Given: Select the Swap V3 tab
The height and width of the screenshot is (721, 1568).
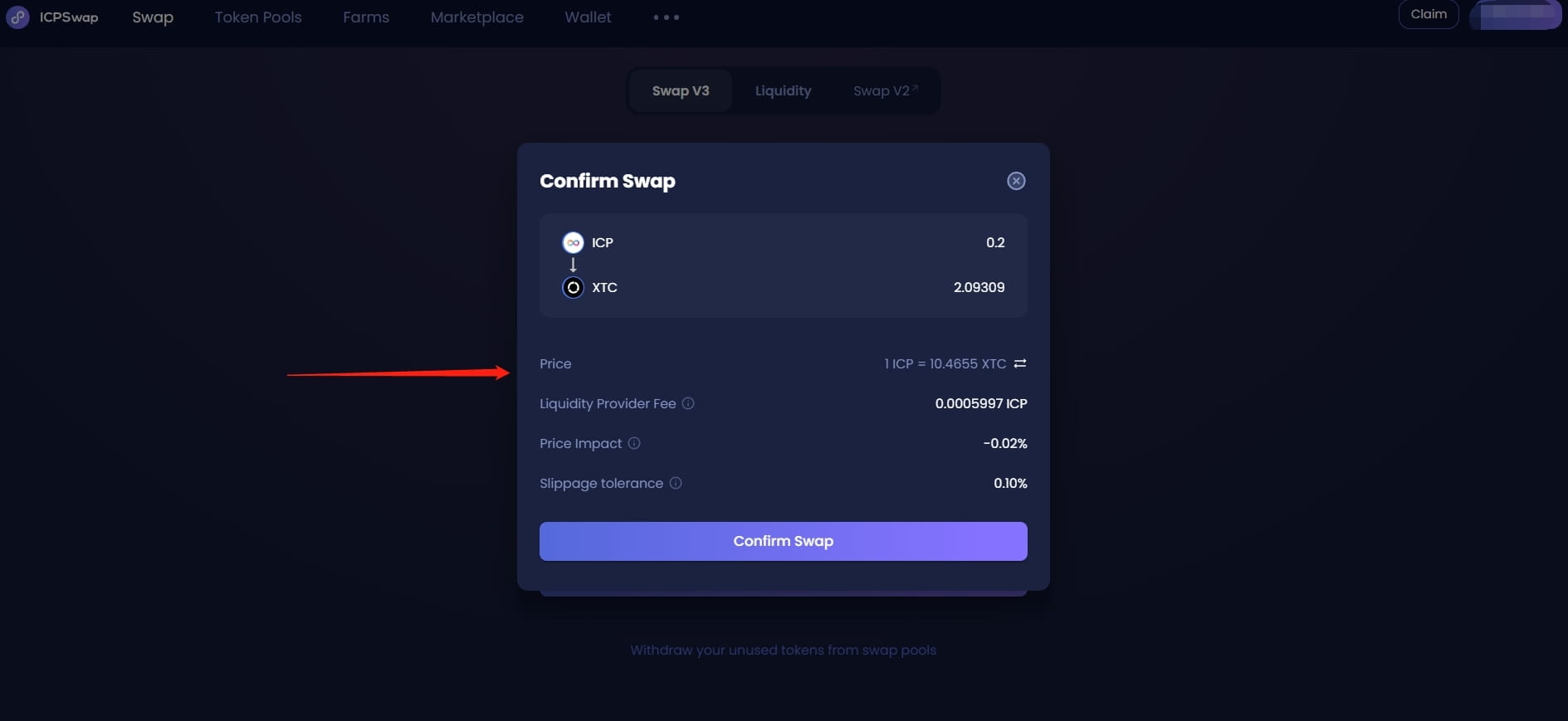Looking at the screenshot, I should 681,90.
